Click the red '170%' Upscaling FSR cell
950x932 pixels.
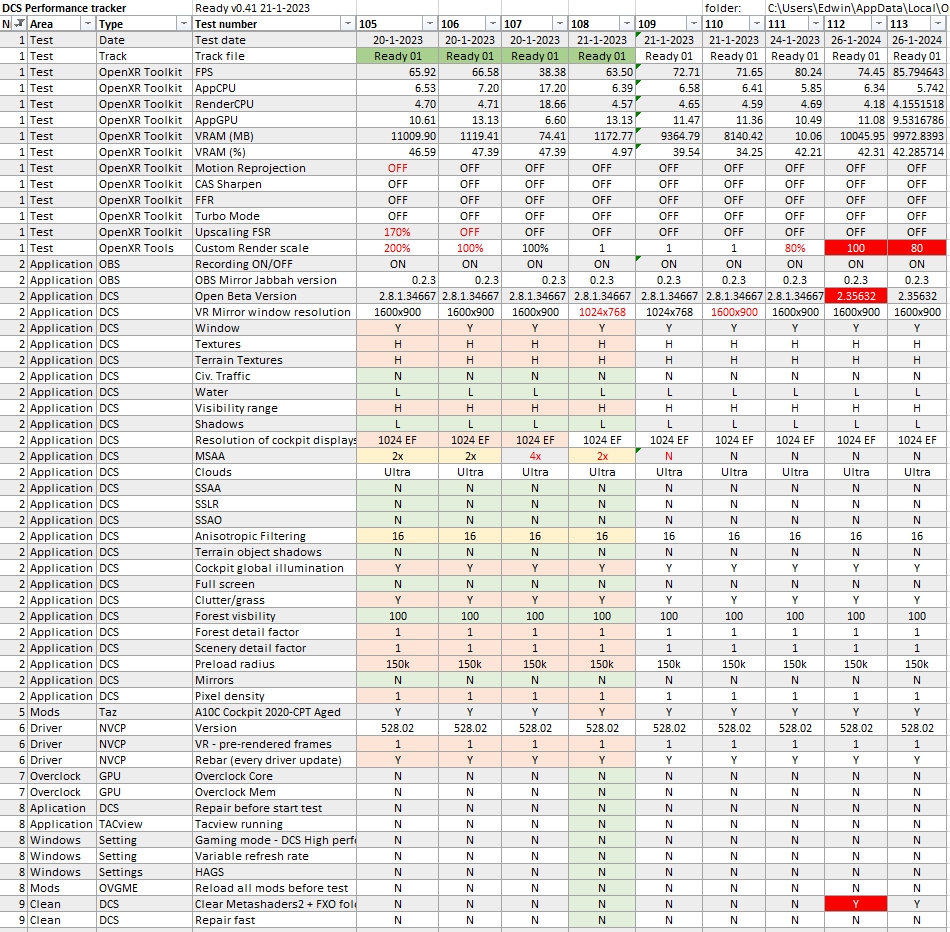click(397, 232)
